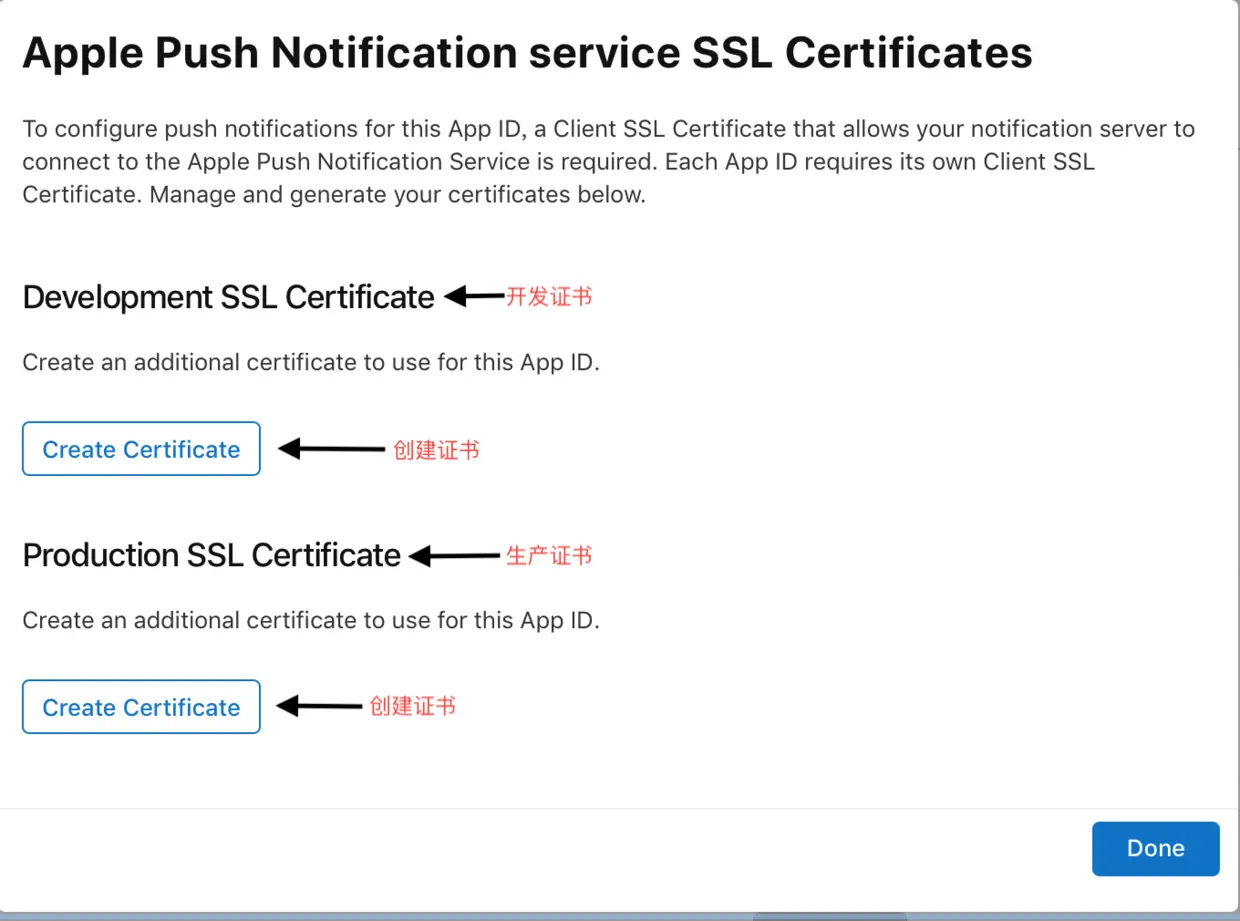The height and width of the screenshot is (921, 1240).
Task: Click Create Certificate under Development SSL Certificate
Action: (141, 449)
